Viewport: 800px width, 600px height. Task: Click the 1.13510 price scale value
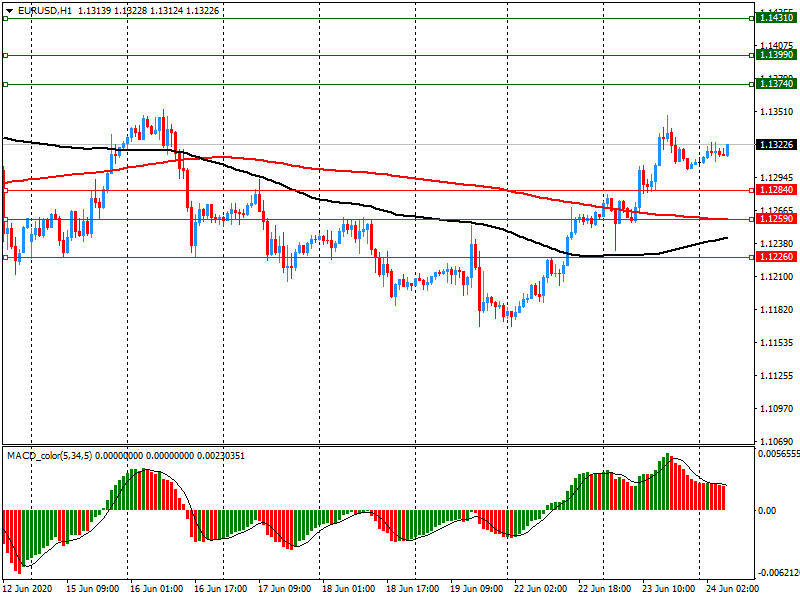point(777,112)
